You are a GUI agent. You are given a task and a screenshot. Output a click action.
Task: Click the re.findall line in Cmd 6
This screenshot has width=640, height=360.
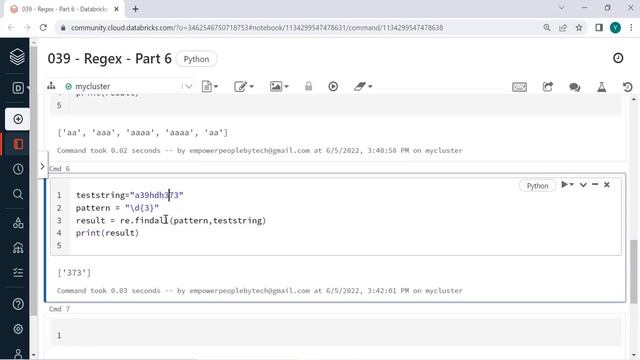171,220
